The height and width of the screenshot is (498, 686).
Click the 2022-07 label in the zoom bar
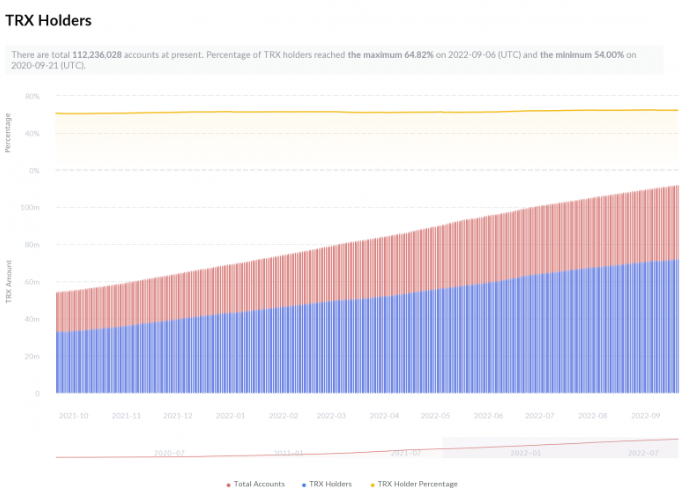point(641,453)
